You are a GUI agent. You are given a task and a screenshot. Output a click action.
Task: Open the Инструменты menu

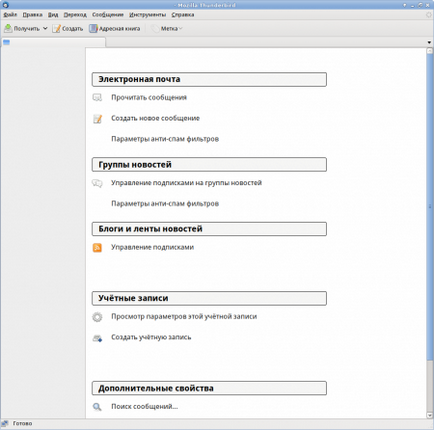(147, 15)
